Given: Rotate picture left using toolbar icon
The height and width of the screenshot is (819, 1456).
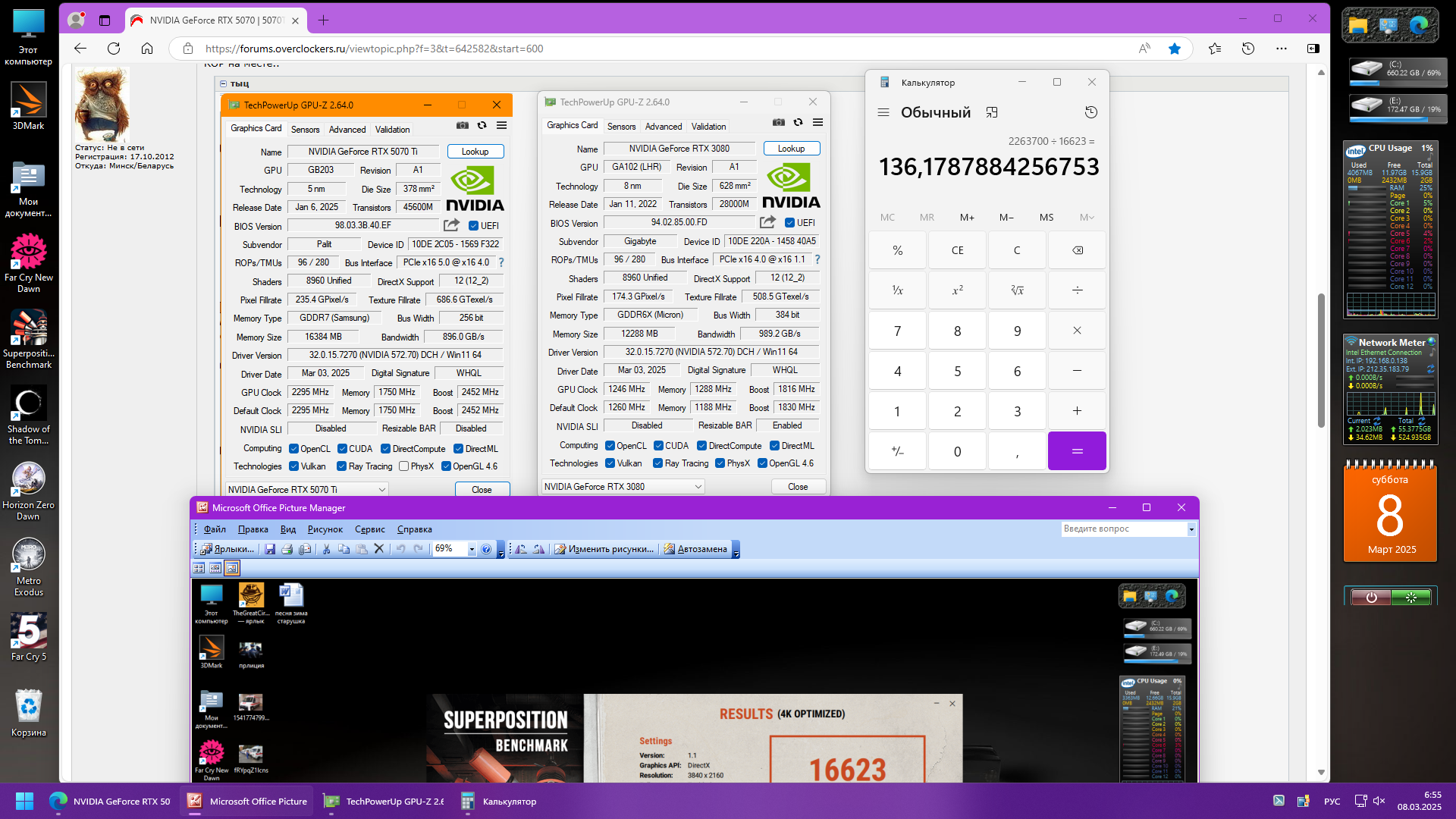Looking at the screenshot, I should point(521,549).
